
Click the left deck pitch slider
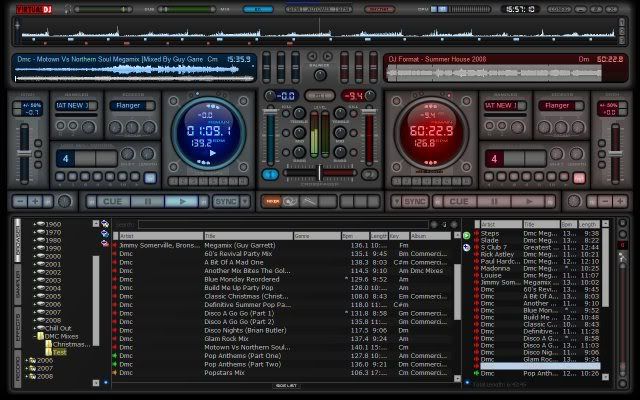[x=24, y=154]
